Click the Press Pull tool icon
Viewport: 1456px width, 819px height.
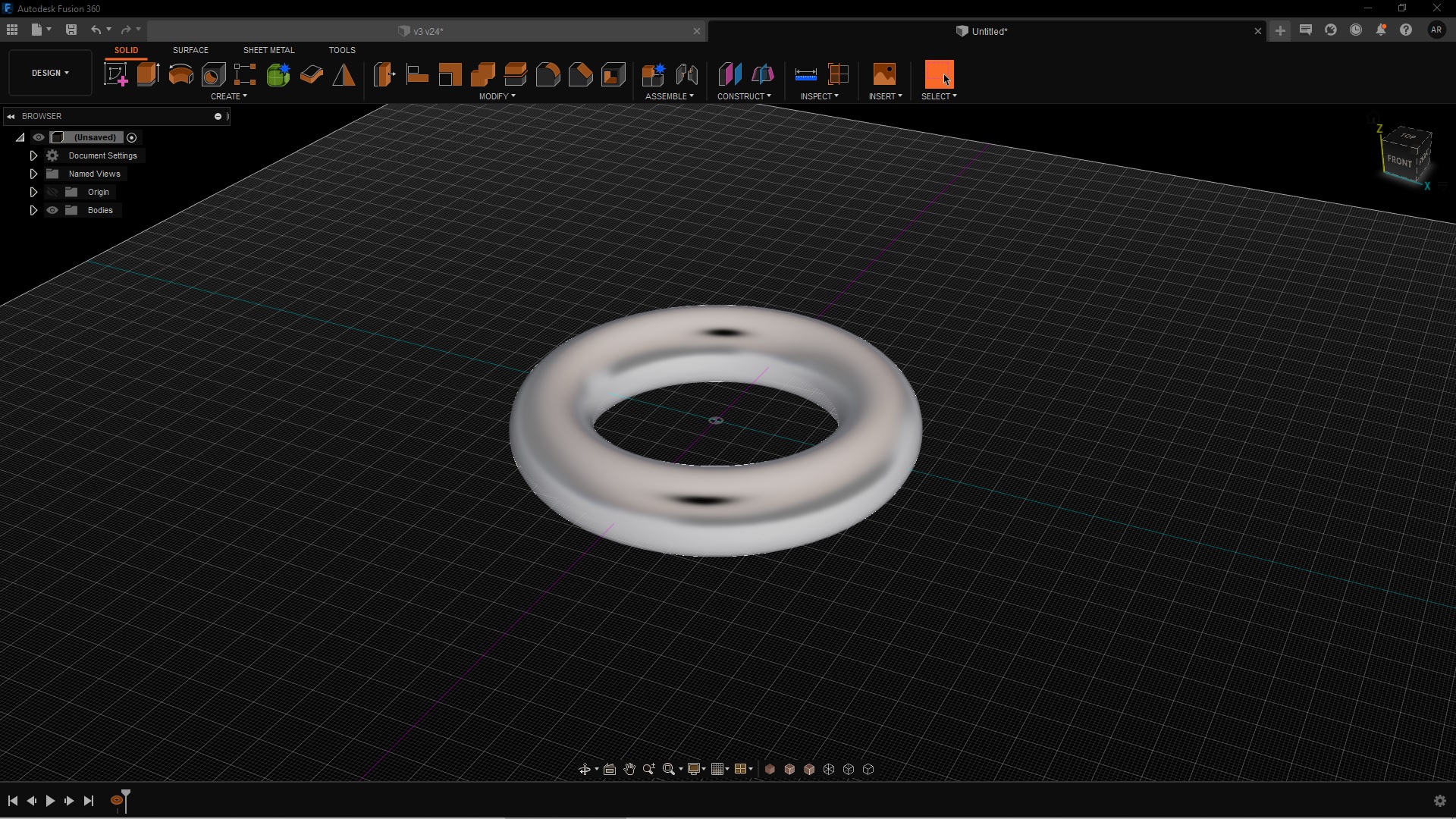tap(384, 74)
